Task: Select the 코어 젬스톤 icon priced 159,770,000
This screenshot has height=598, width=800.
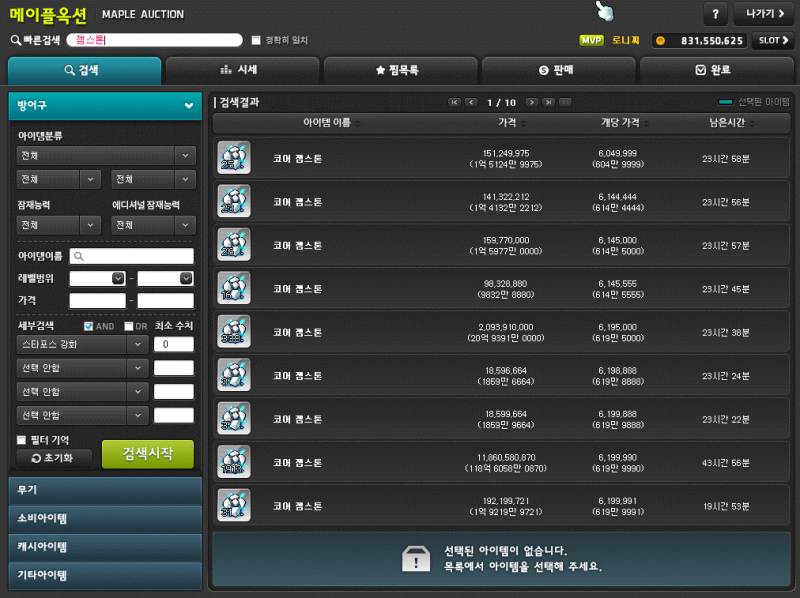Action: 234,244
